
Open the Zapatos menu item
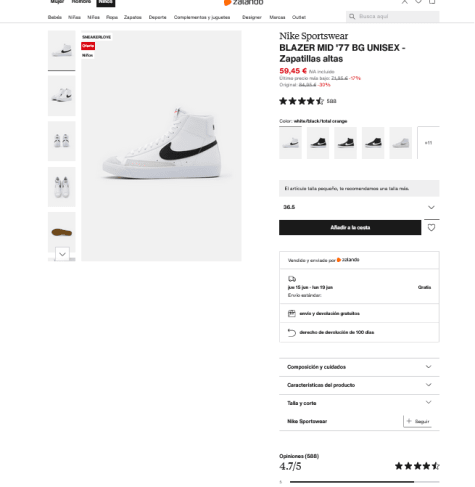133,17
